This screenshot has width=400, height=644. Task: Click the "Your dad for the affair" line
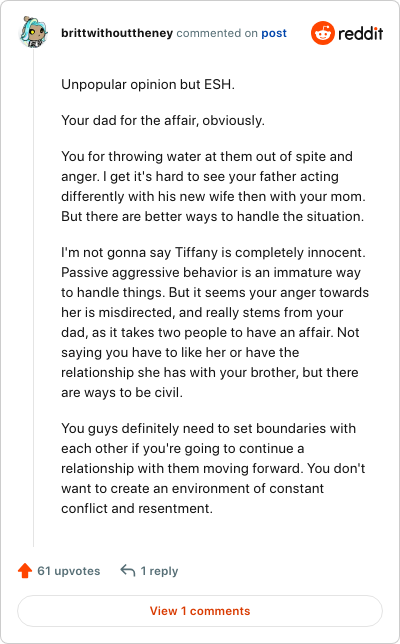pyautogui.click(x=163, y=120)
